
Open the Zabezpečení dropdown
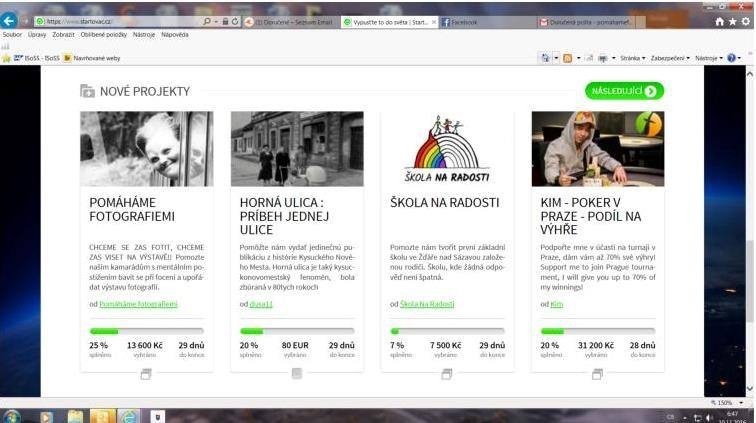(670, 58)
